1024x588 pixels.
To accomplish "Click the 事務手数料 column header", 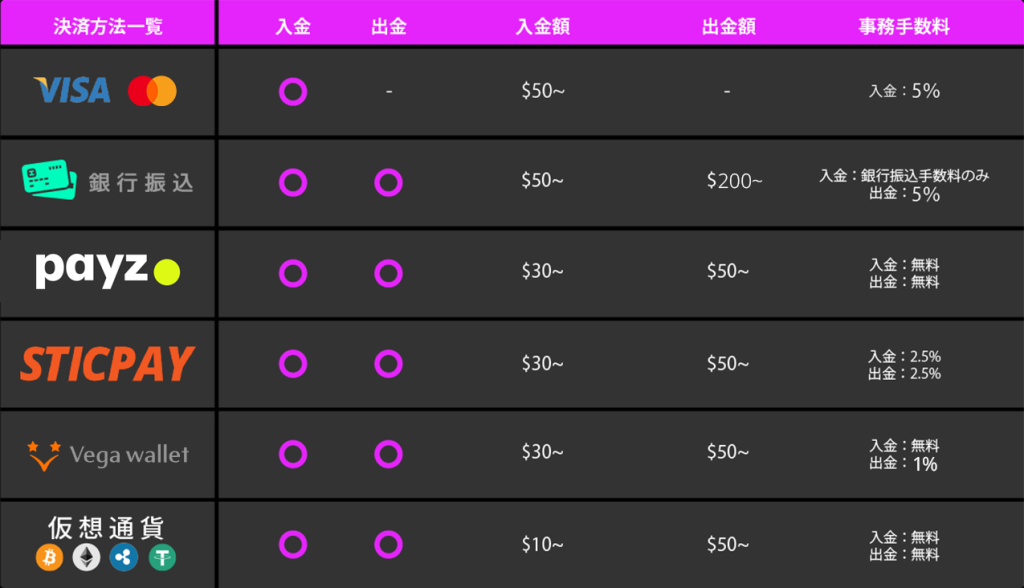I will point(904,26).
